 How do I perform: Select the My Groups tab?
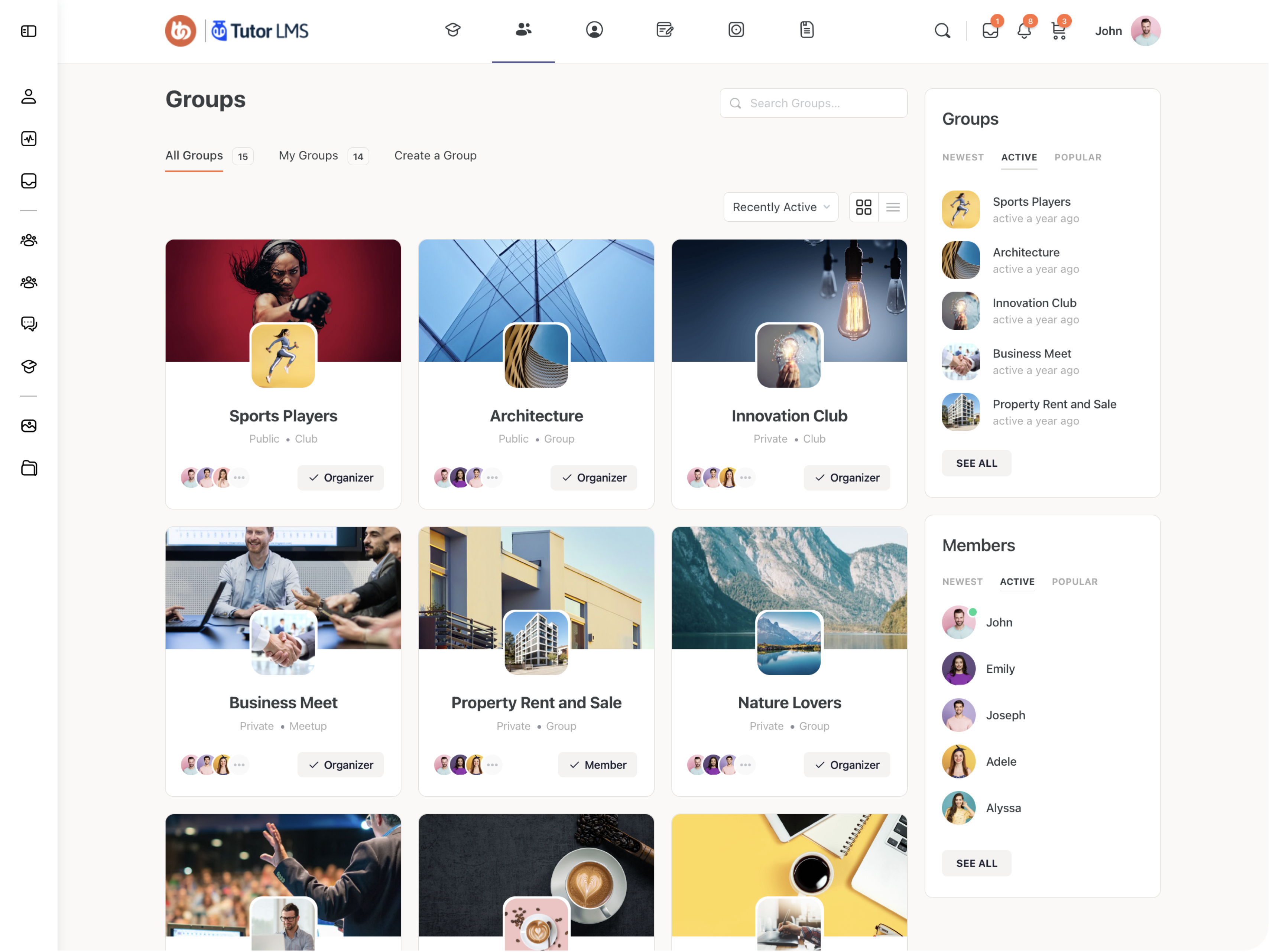(309, 156)
